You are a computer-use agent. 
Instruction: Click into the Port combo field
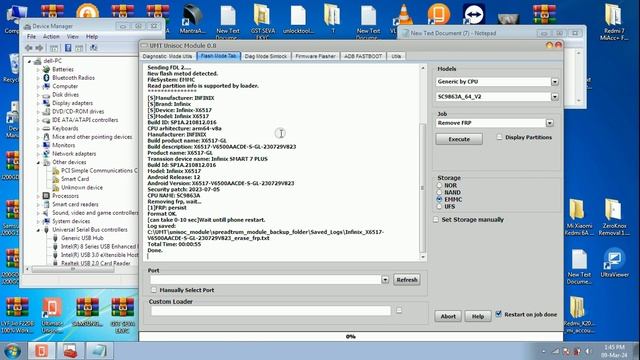266,280
